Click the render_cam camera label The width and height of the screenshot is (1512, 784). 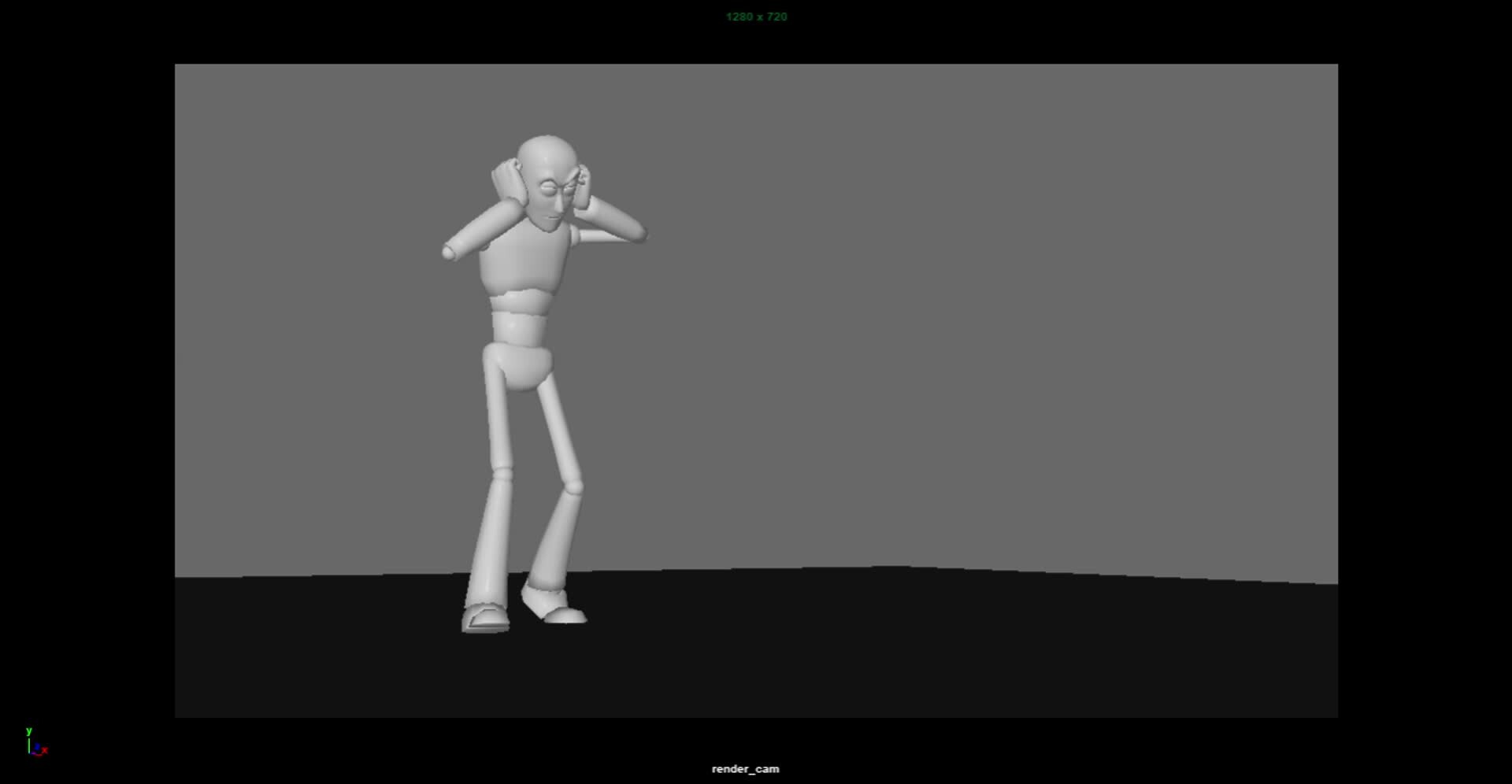coord(743,769)
